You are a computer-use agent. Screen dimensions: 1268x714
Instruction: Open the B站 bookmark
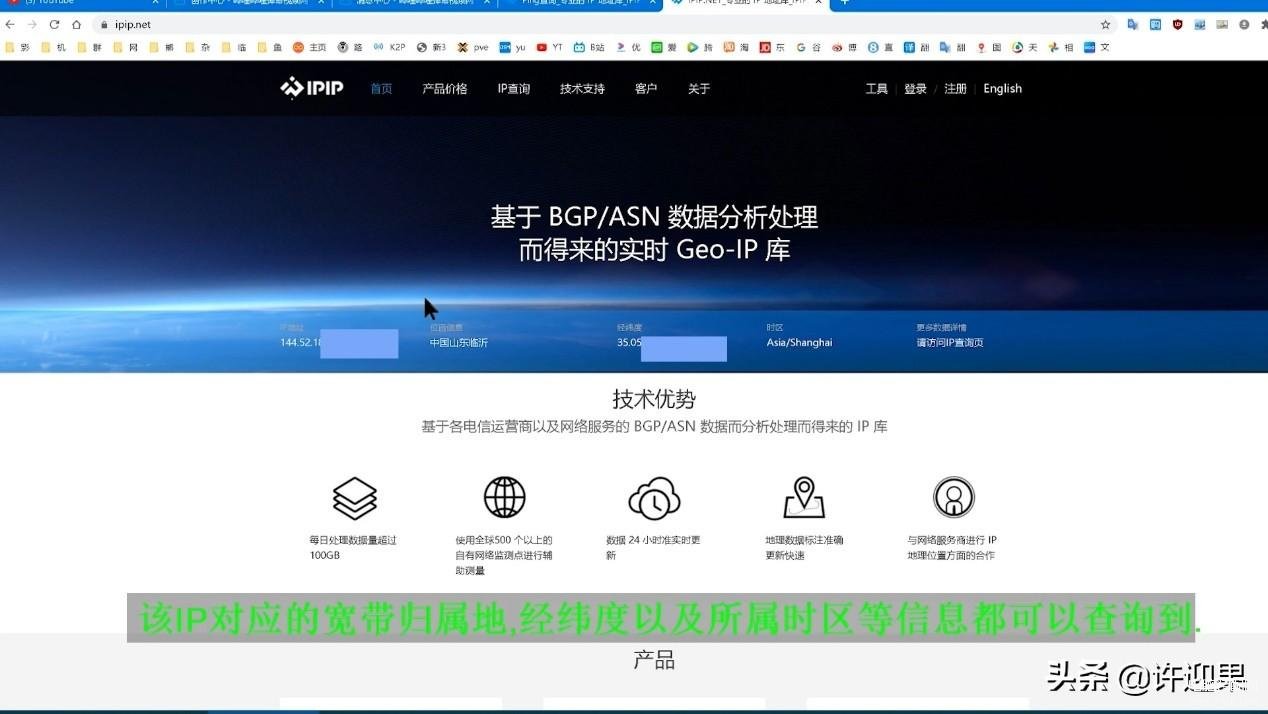click(589, 47)
